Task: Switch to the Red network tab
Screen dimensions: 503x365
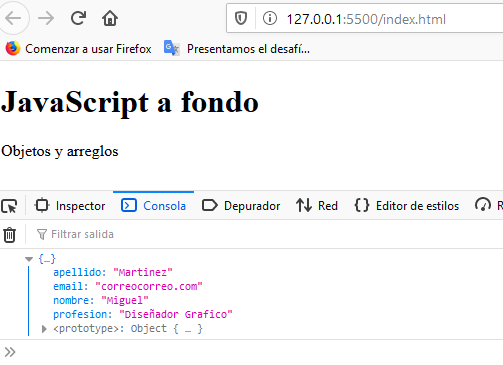Action: 317,206
